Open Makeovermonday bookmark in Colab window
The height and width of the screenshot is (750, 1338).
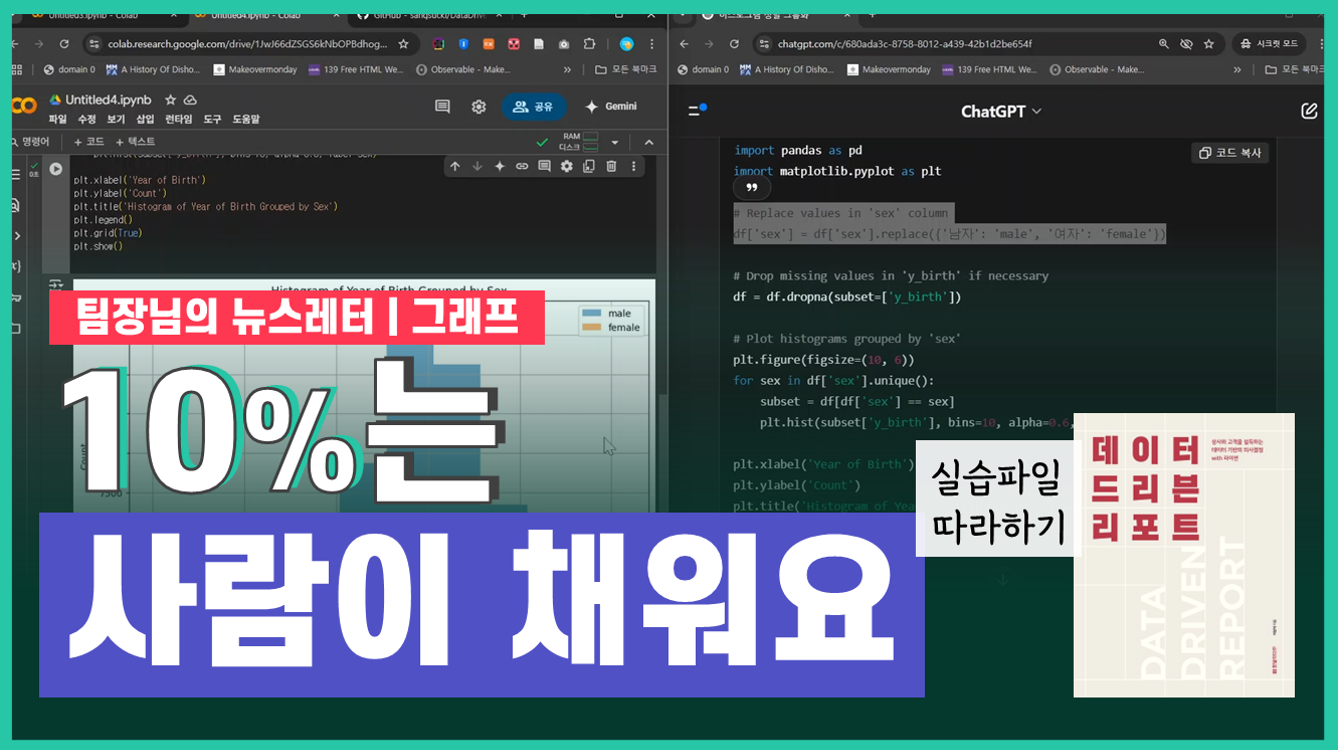click(x=256, y=70)
